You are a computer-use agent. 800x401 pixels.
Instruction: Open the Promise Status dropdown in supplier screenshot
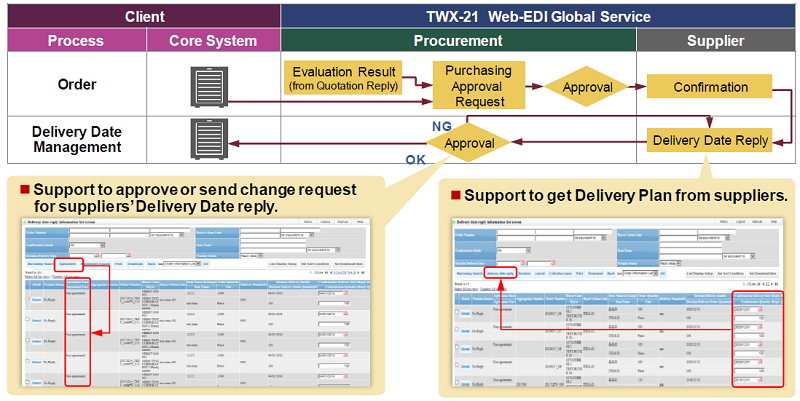670,263
